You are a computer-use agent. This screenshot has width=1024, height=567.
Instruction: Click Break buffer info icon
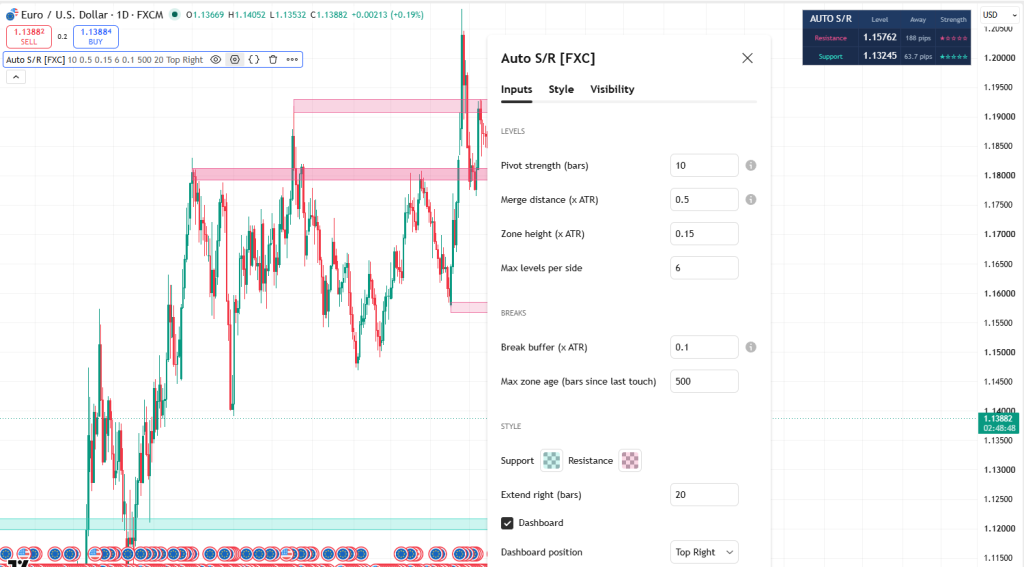[751, 347]
